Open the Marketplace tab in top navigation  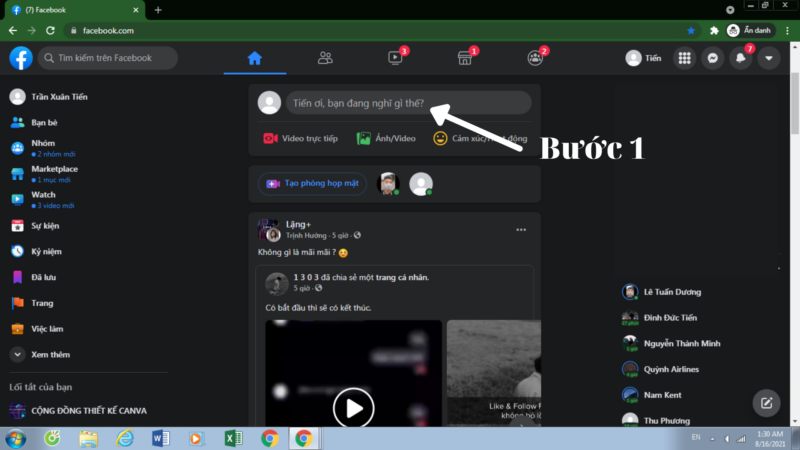tap(465, 58)
